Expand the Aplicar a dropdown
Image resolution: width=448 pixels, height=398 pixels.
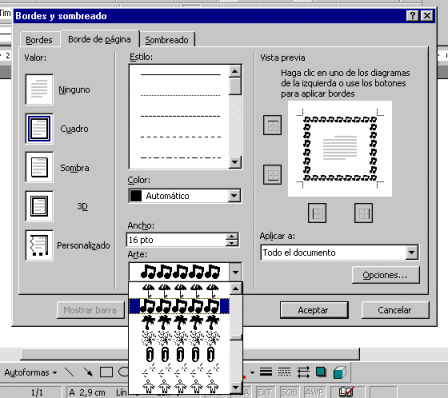click(x=412, y=253)
